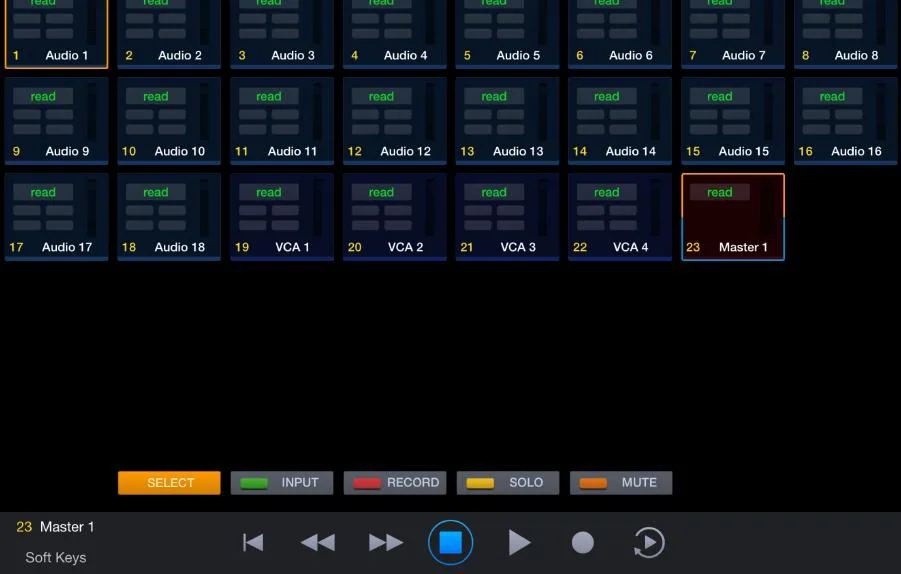This screenshot has height=574, width=901.
Task: Arm recording with the round record button
Action: (583, 542)
